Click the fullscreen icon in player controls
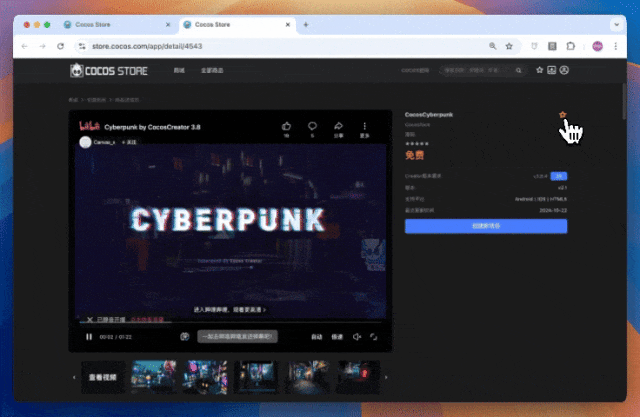 [x=373, y=337]
